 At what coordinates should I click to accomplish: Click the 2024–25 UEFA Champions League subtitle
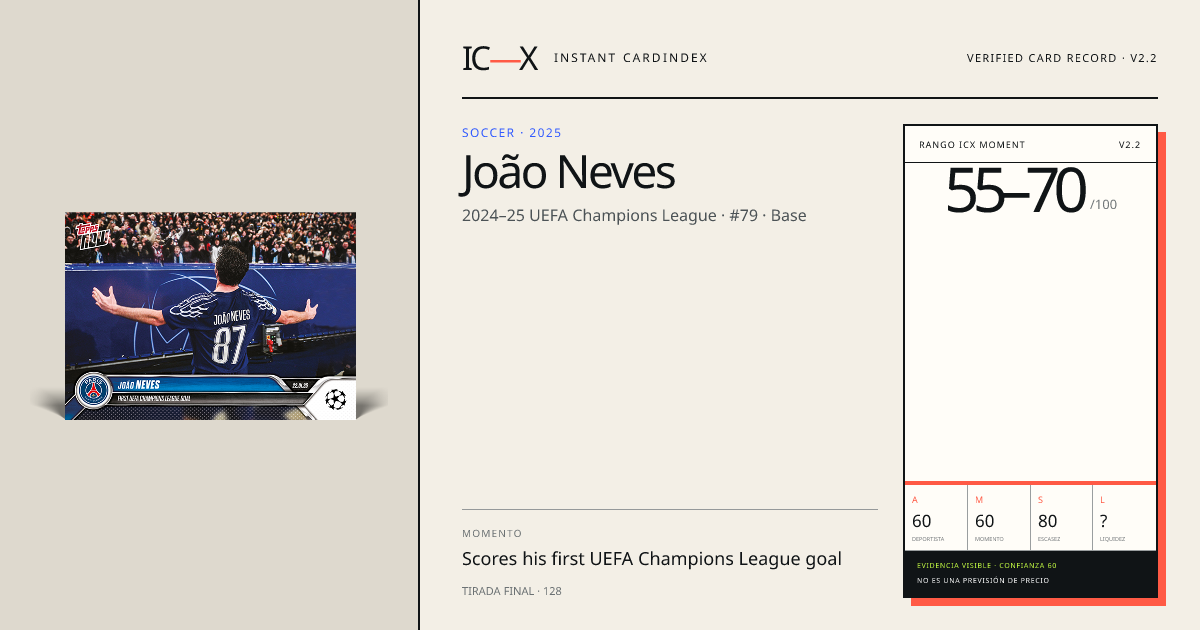tap(634, 215)
